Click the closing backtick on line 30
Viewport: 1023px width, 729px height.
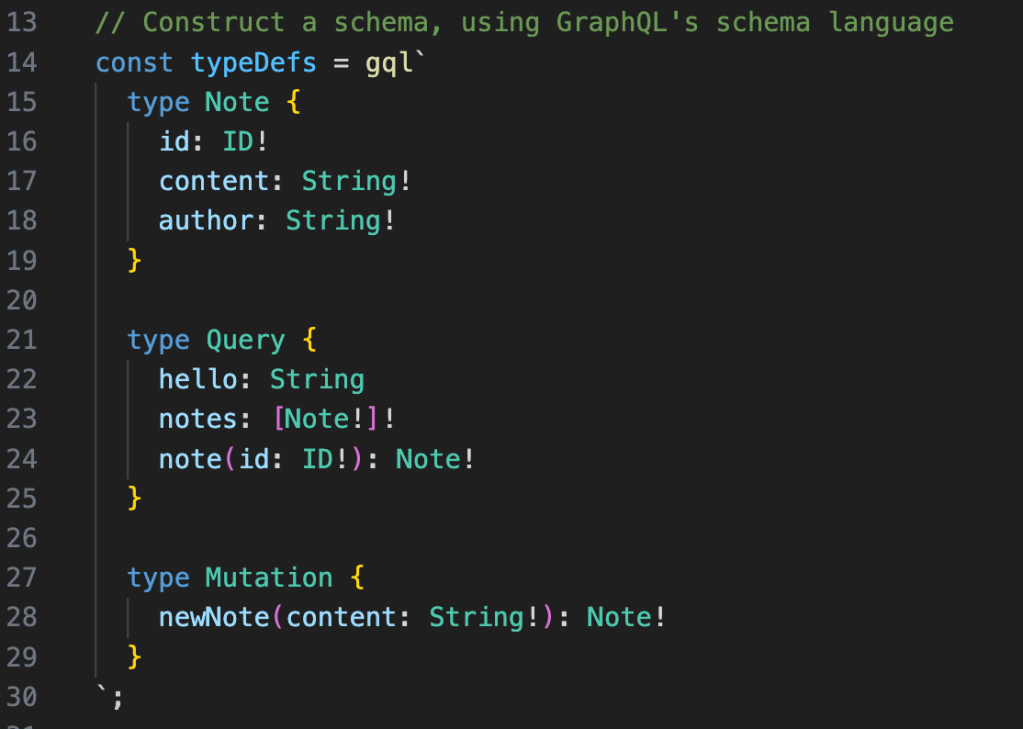coord(102,692)
